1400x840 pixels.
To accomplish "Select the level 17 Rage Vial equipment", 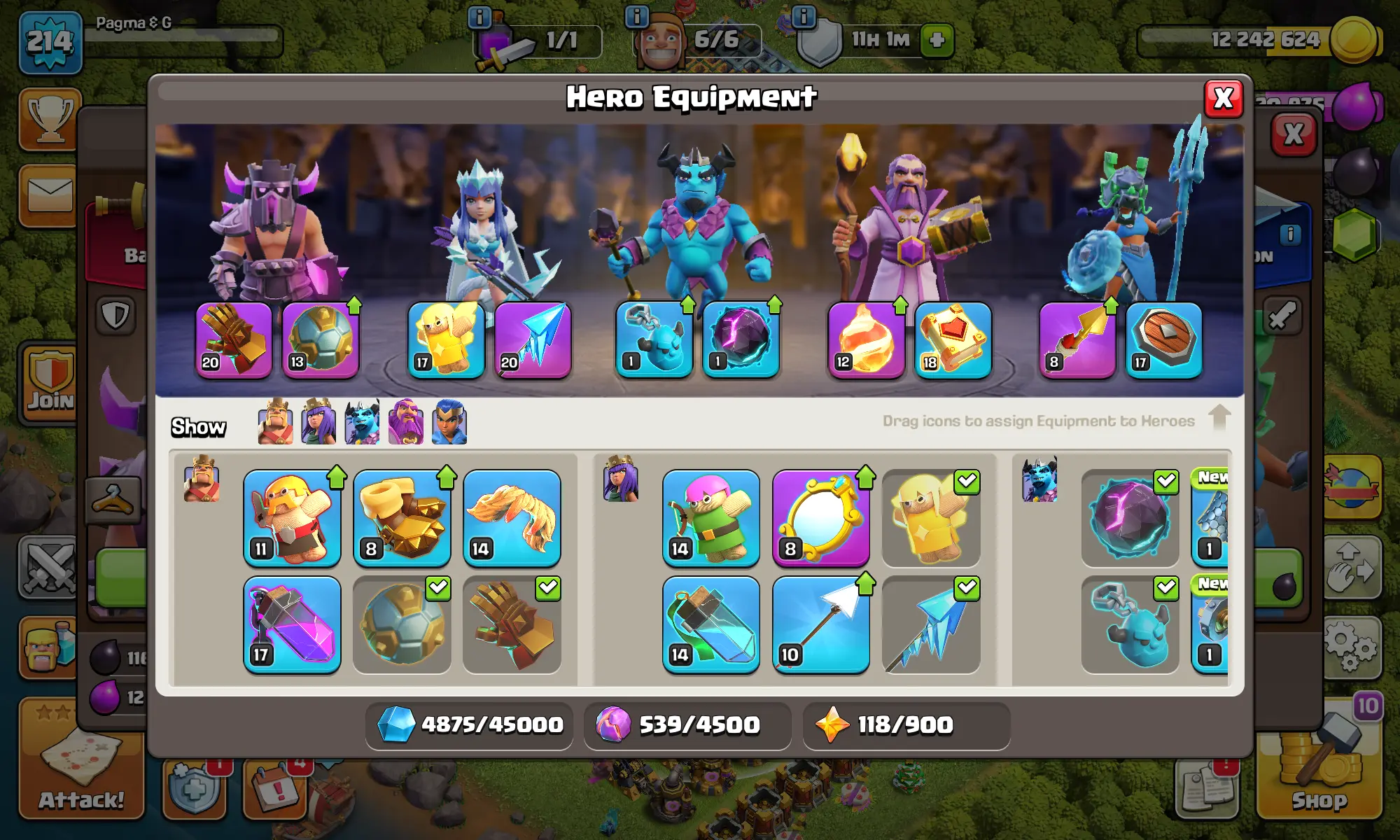I will tap(292, 625).
